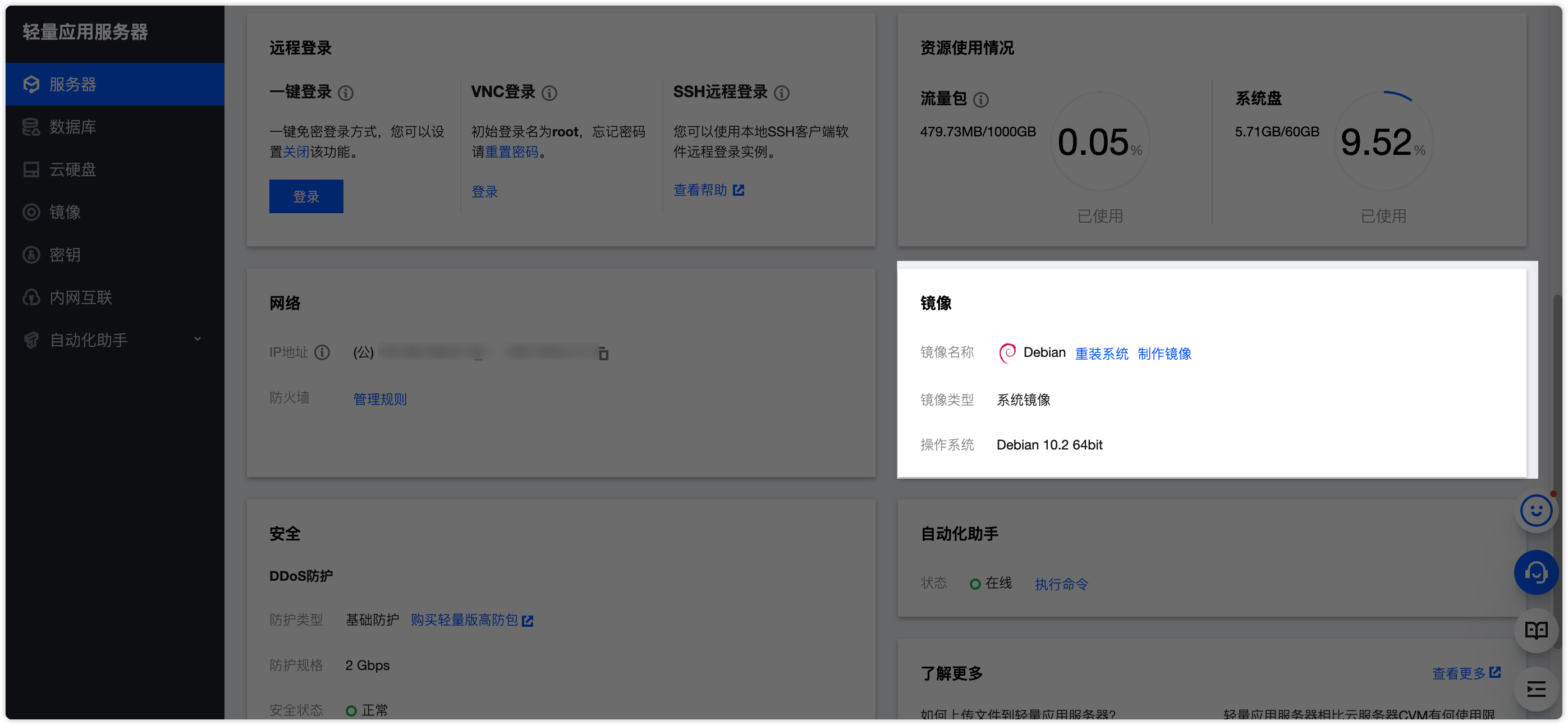Viewport: 1568px width, 725px height.
Task: Click the info icon beside 一键登录
Action: coord(346,93)
